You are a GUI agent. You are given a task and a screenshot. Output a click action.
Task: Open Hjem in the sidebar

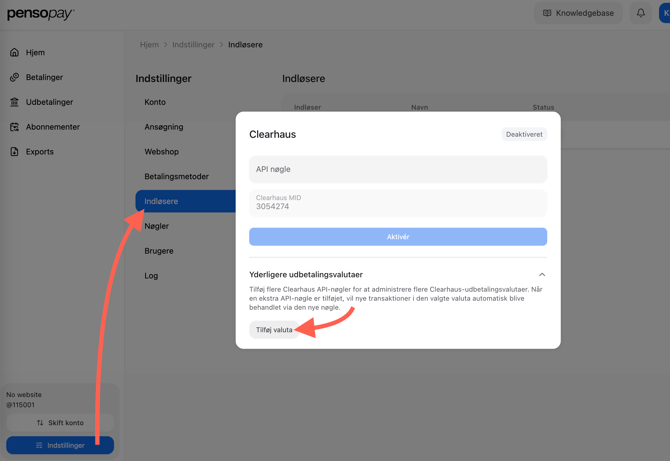[x=35, y=52]
